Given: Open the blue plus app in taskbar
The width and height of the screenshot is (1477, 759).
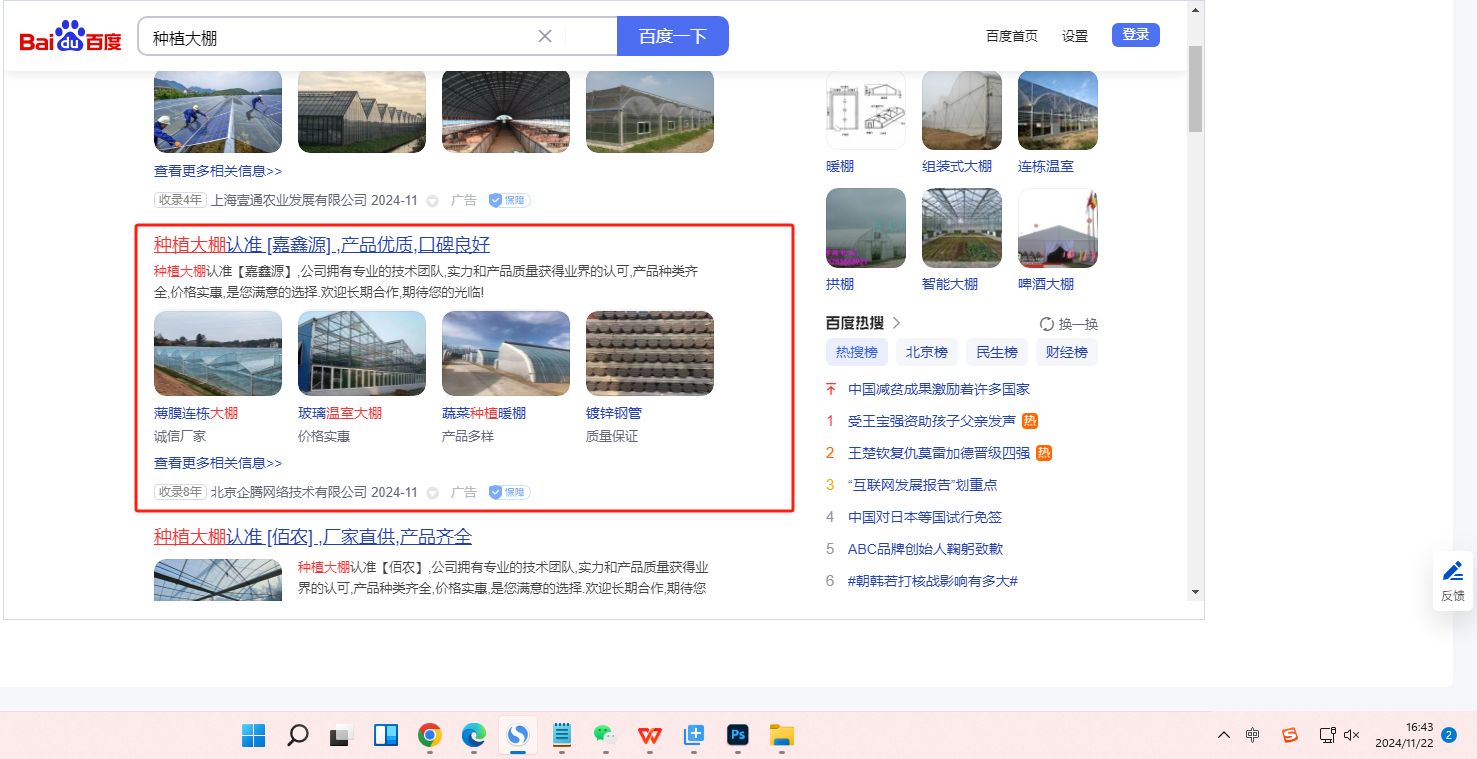Looking at the screenshot, I should pyautogui.click(x=694, y=735).
